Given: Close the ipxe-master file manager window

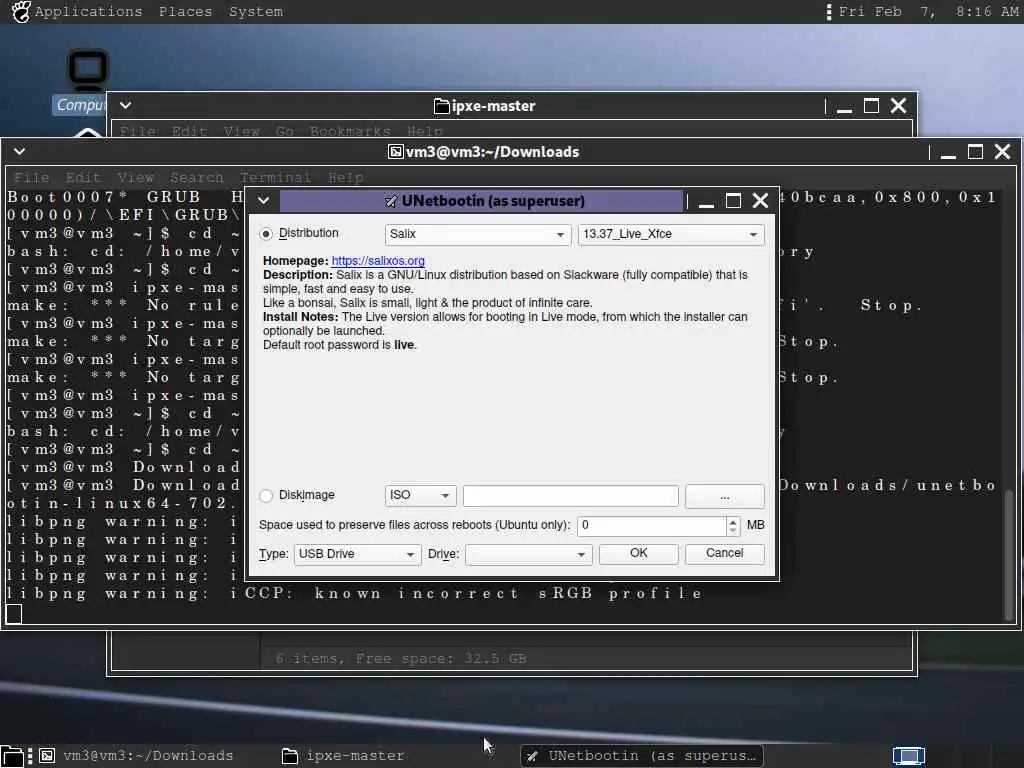Looking at the screenshot, I should click(x=899, y=105).
